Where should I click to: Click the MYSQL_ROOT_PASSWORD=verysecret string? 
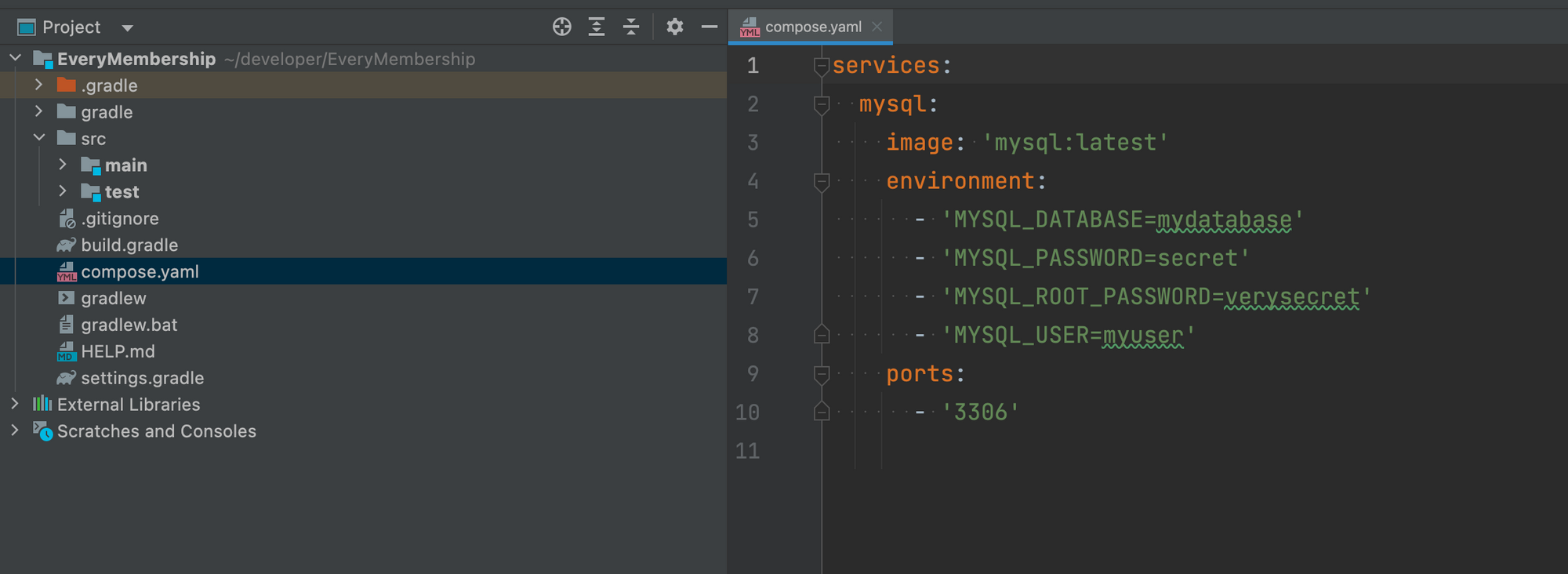1156,296
